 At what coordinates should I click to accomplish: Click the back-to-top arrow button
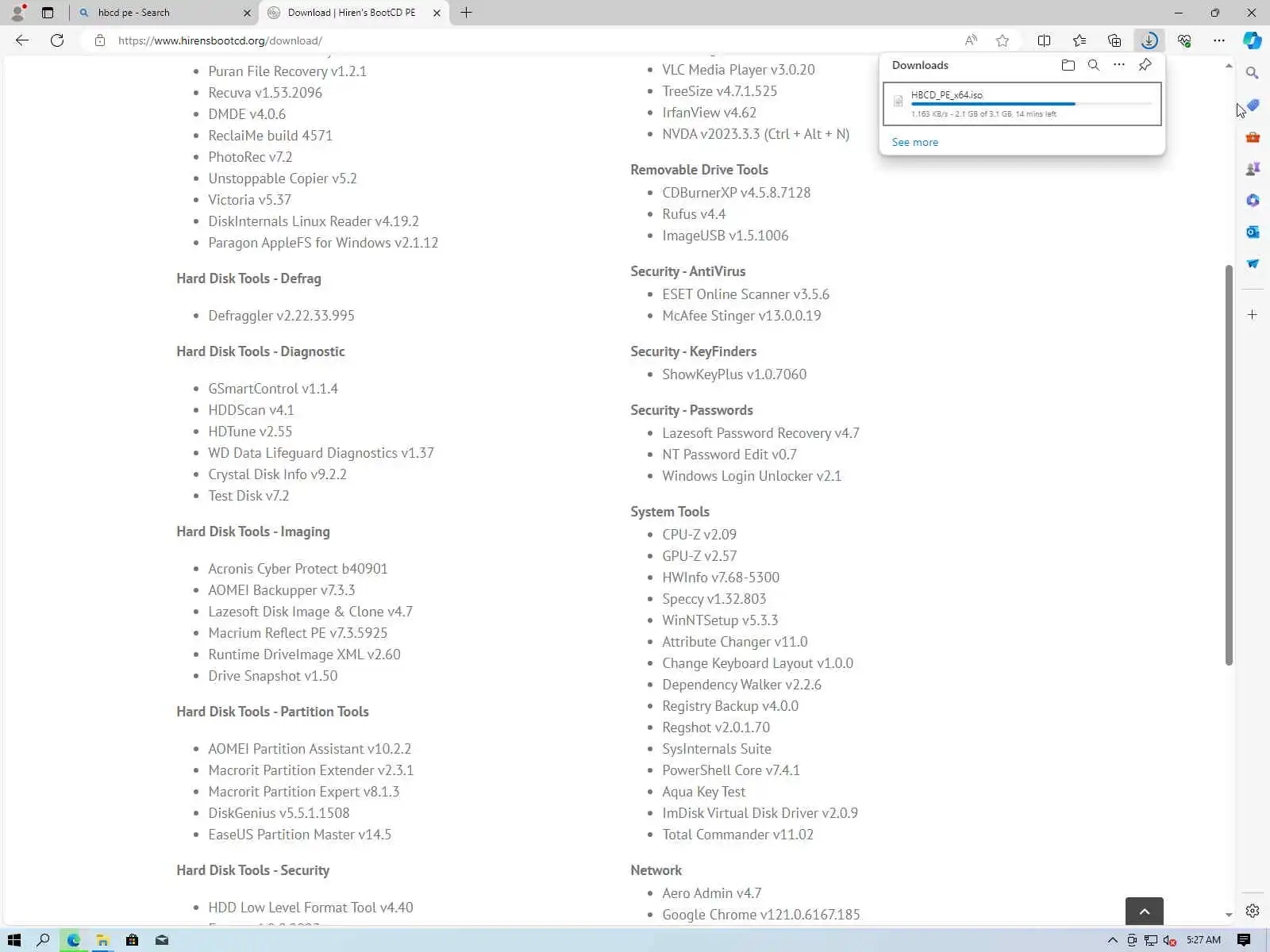pyautogui.click(x=1145, y=912)
